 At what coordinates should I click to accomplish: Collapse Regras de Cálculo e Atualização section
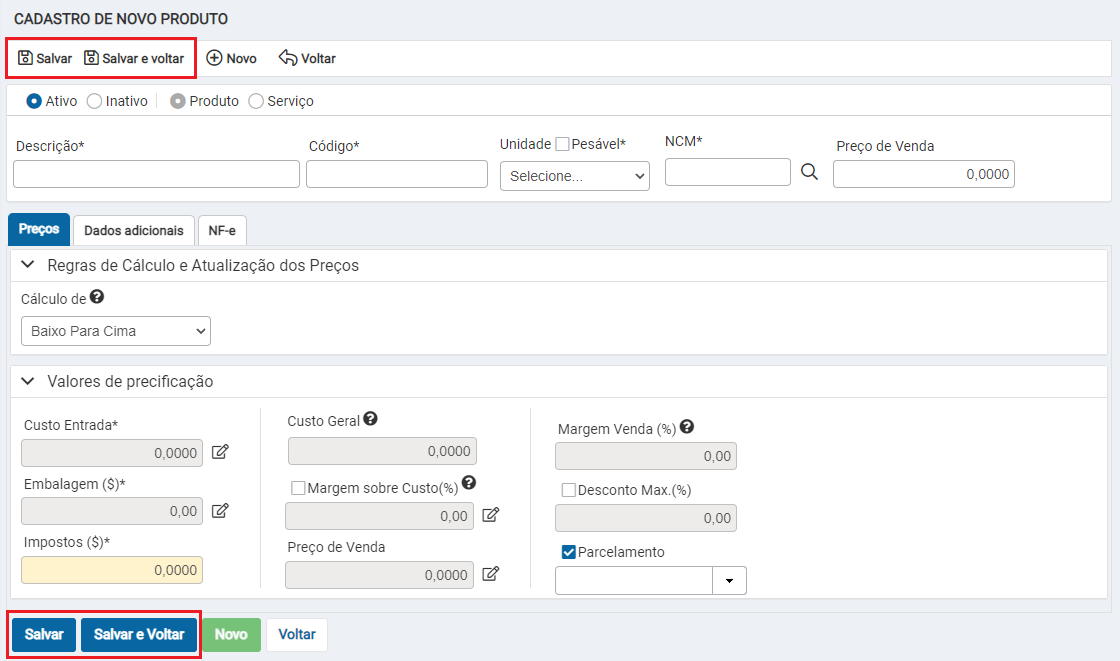point(28,264)
